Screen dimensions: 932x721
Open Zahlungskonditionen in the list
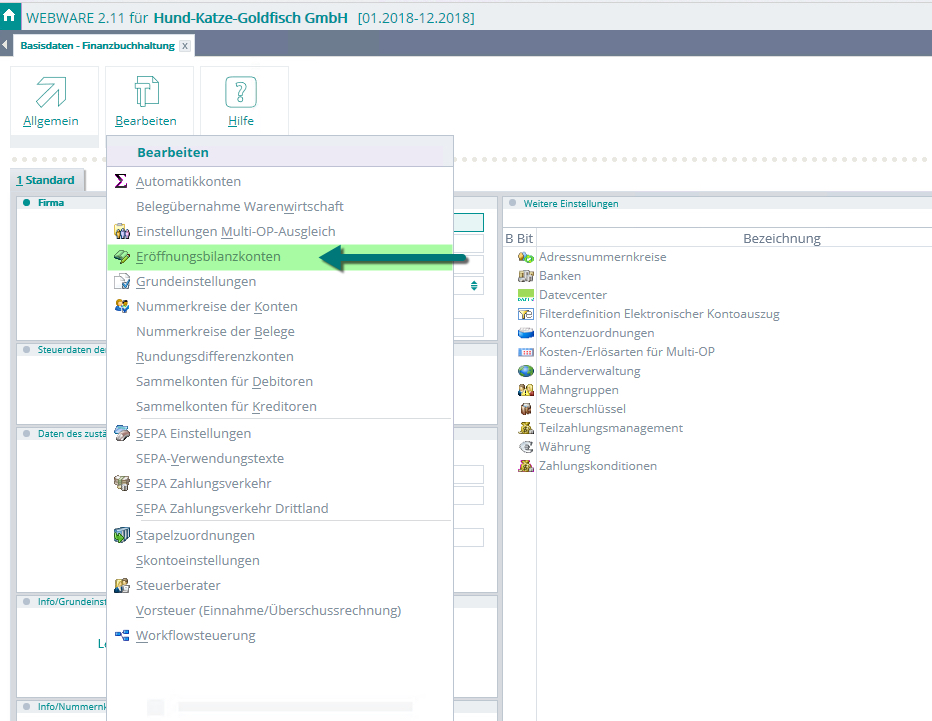[x=597, y=466]
